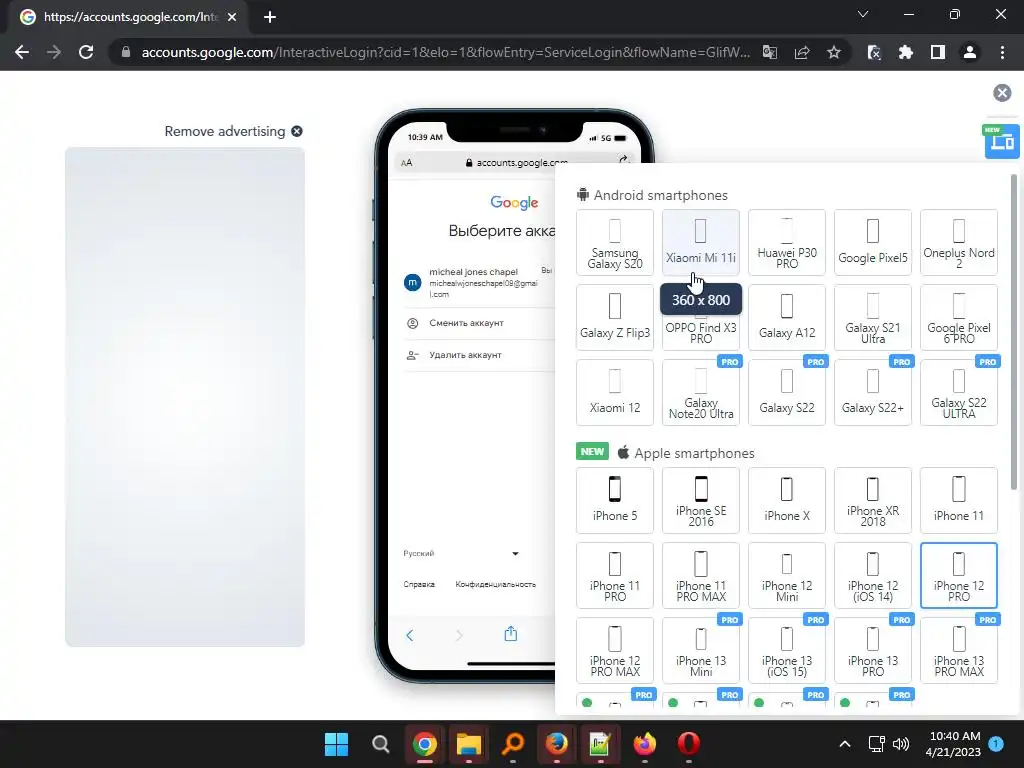Select the Xiaomi 12 device
The width and height of the screenshot is (1024, 768).
click(615, 392)
